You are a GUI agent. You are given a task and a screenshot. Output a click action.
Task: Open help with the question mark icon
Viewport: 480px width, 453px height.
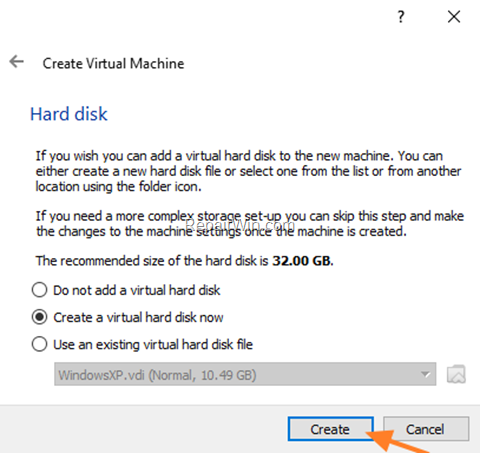(401, 16)
